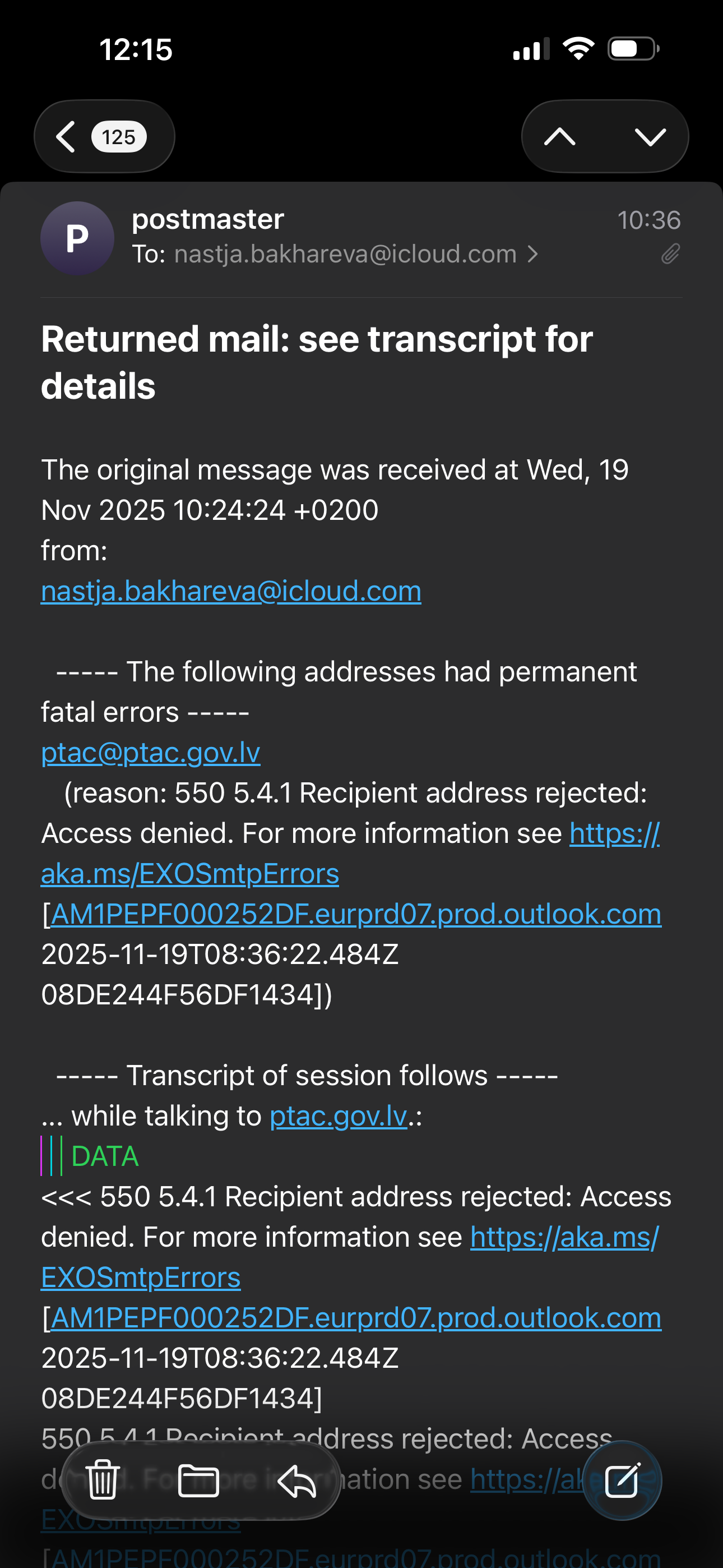Tap the postmaster sender avatar
The width and height of the screenshot is (723, 1568).
(x=77, y=238)
